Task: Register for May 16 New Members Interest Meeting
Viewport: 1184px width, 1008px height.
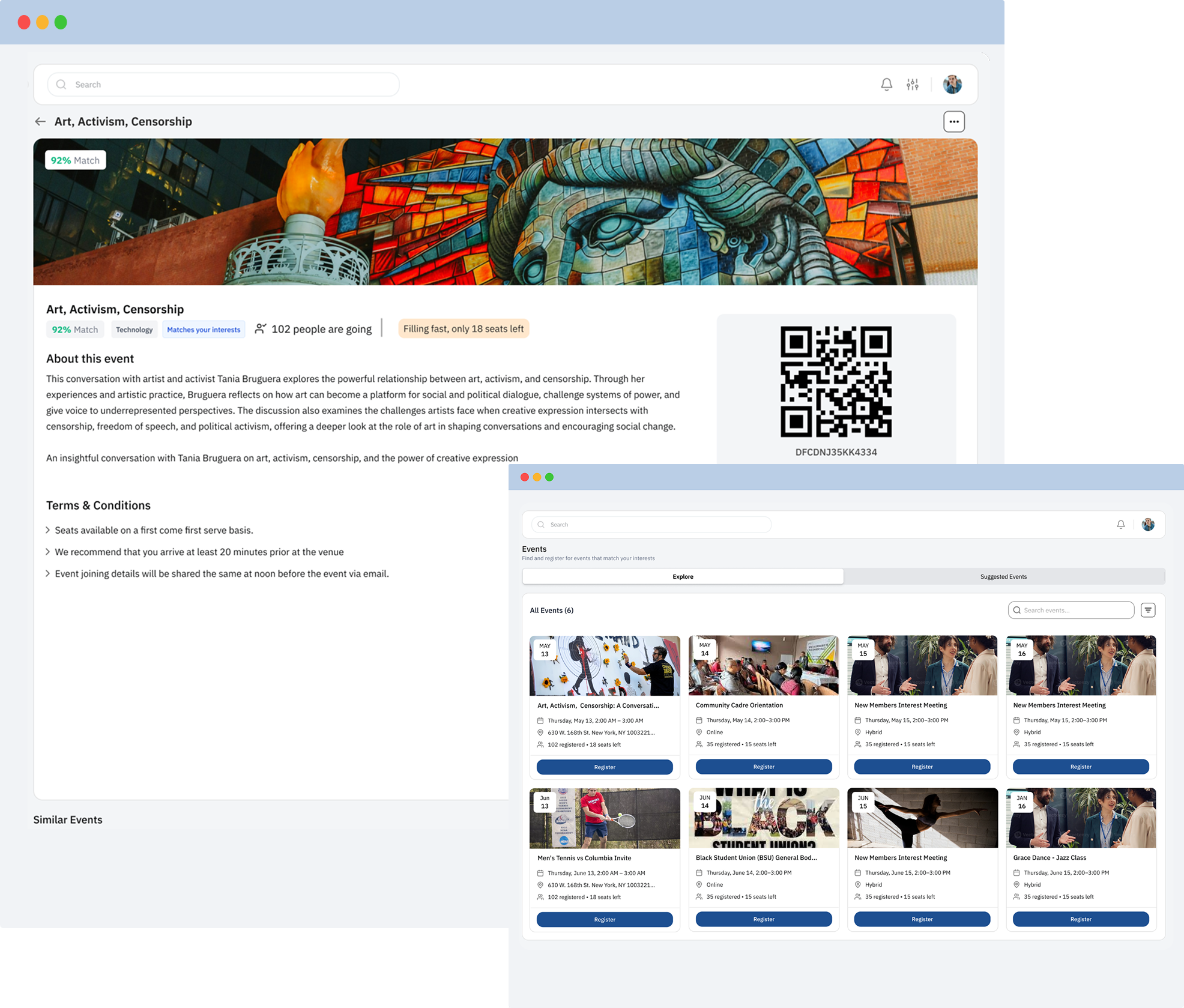Action: (x=1081, y=767)
